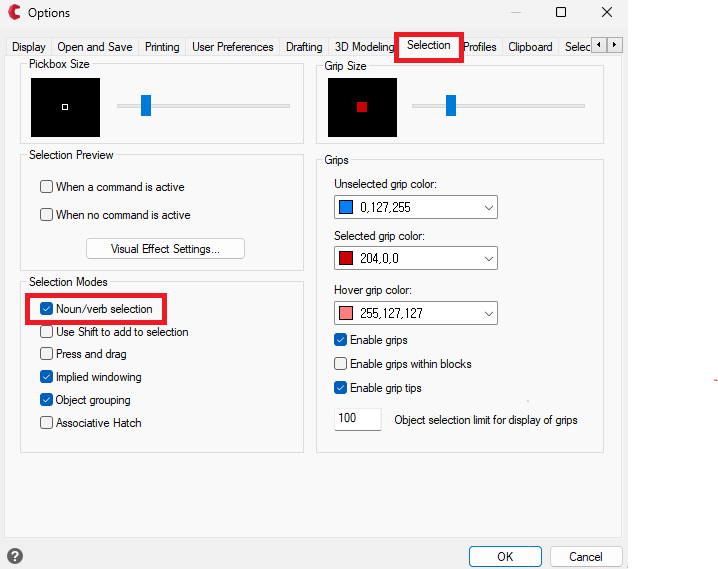This screenshot has width=718, height=569.
Task: Enable Associative Hatch checkbox
Action: click(47, 423)
